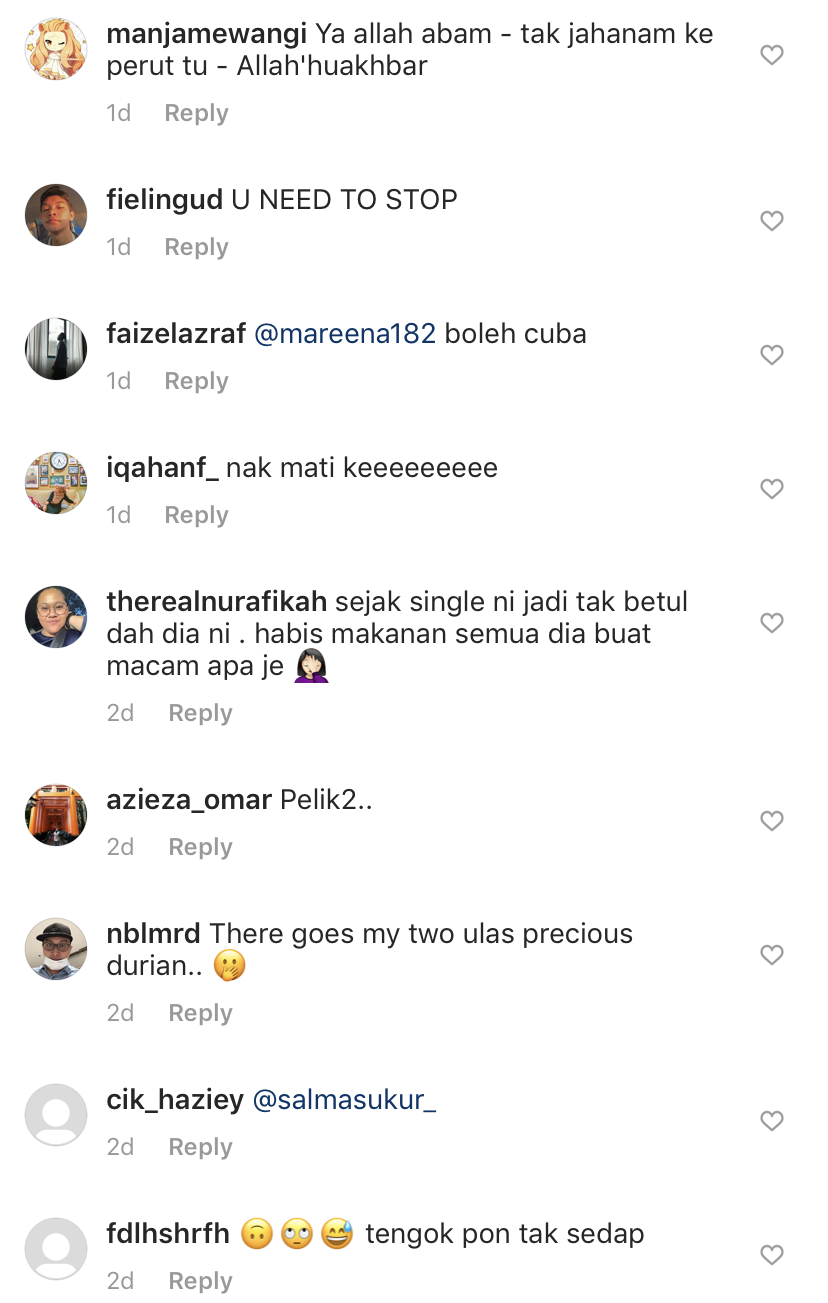This screenshot has height=1303, width=828.
Task: Like fdlhshrfh's comment
Action: [771, 1255]
